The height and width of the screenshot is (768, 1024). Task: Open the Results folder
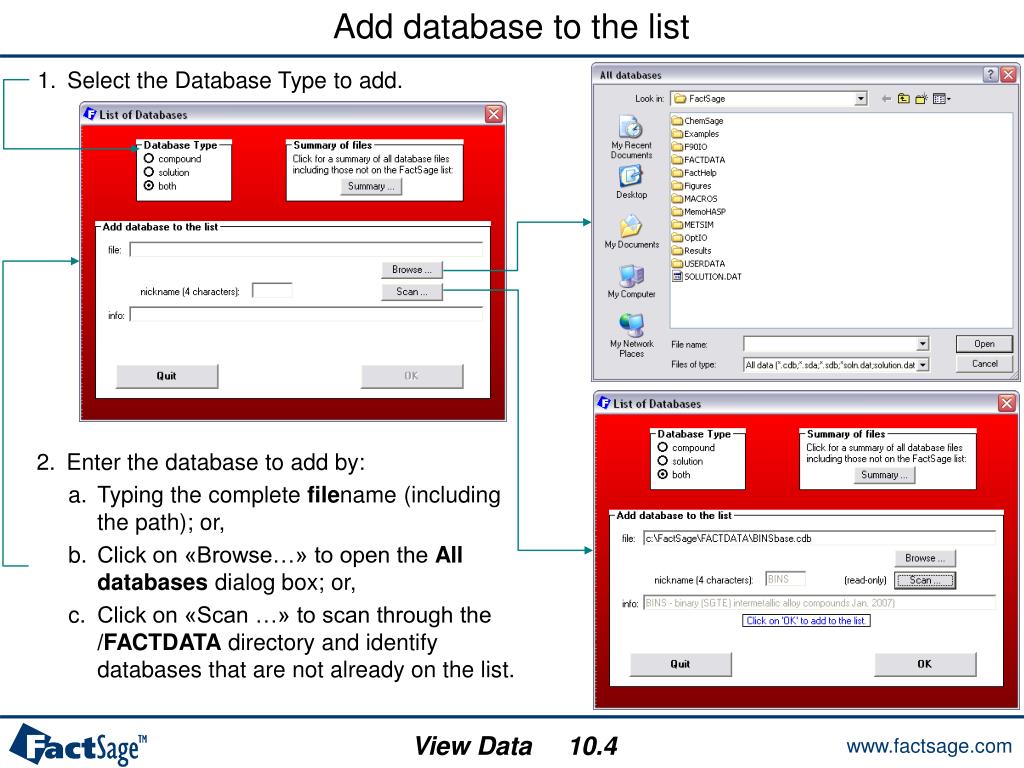pos(692,251)
